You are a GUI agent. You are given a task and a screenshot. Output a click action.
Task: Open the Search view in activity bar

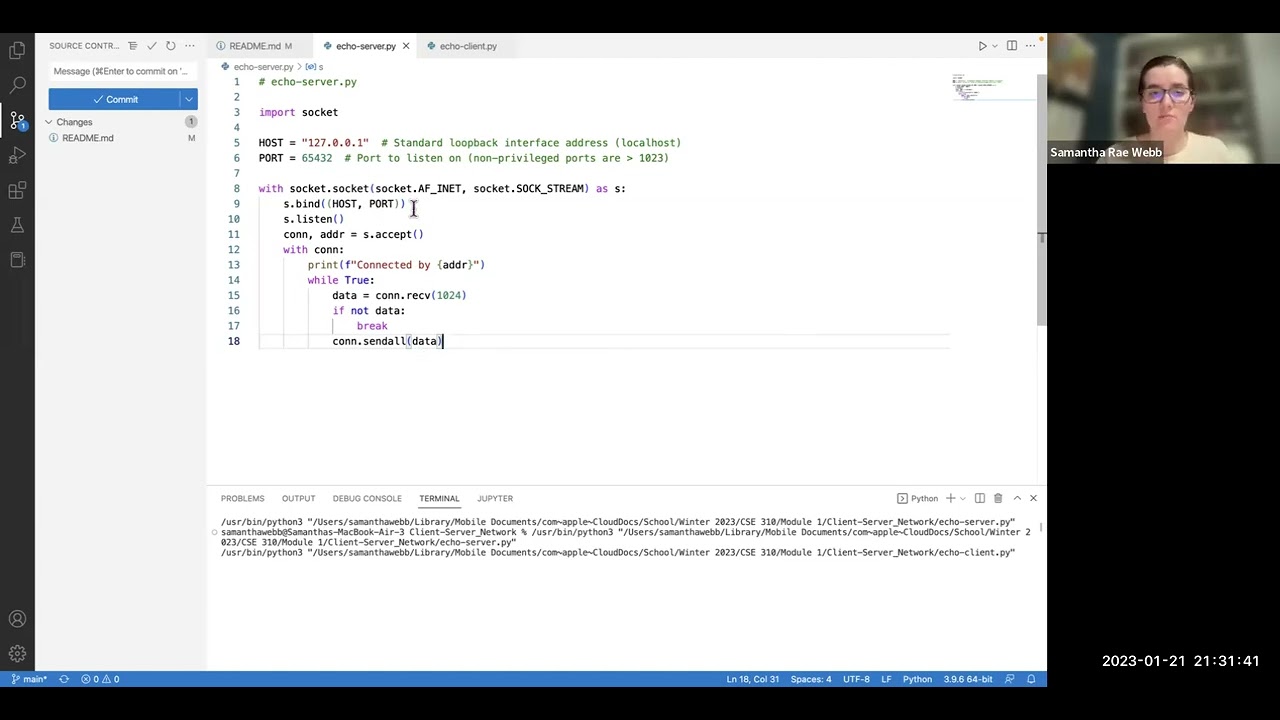(17, 85)
